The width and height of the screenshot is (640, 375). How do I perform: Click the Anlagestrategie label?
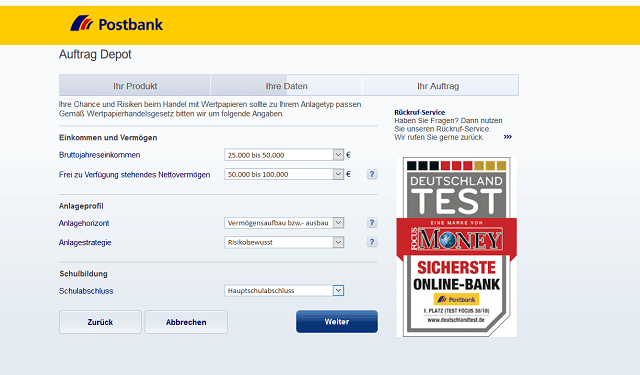85,242
